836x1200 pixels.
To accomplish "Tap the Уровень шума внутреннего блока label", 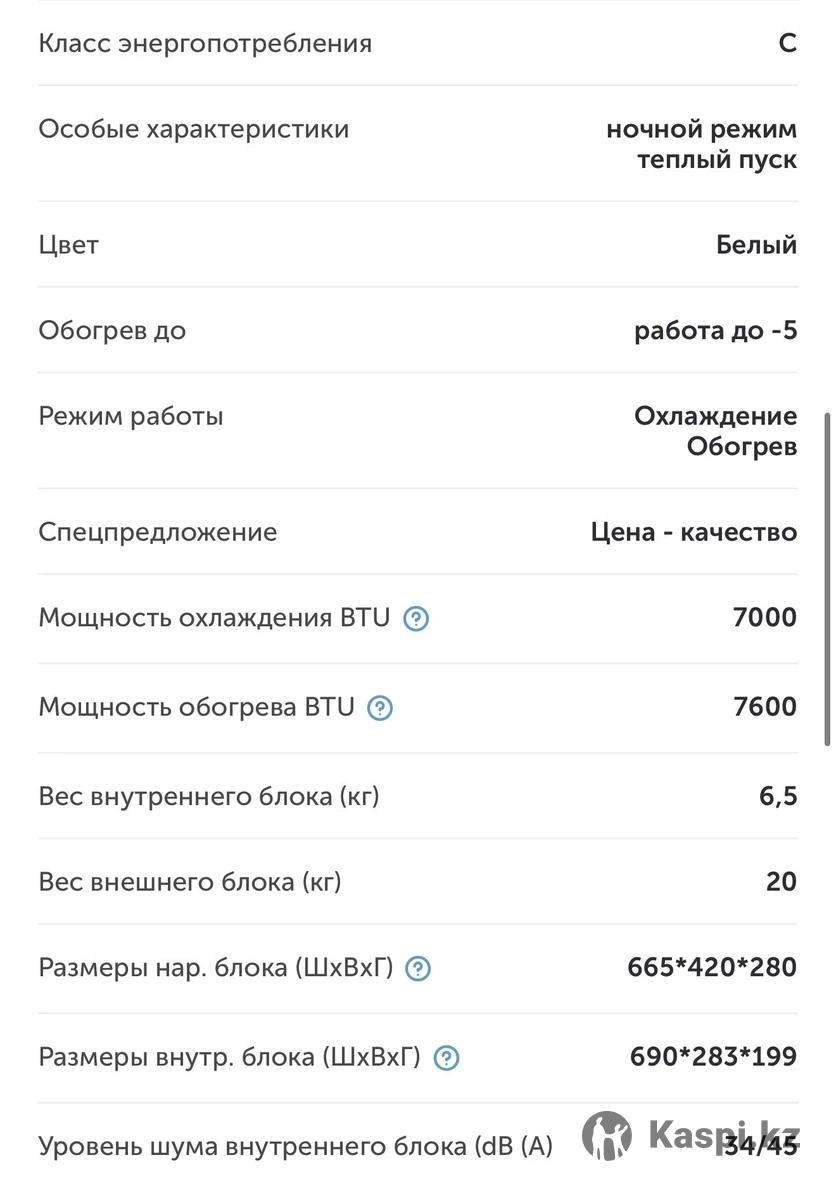I will pyautogui.click(x=296, y=1147).
